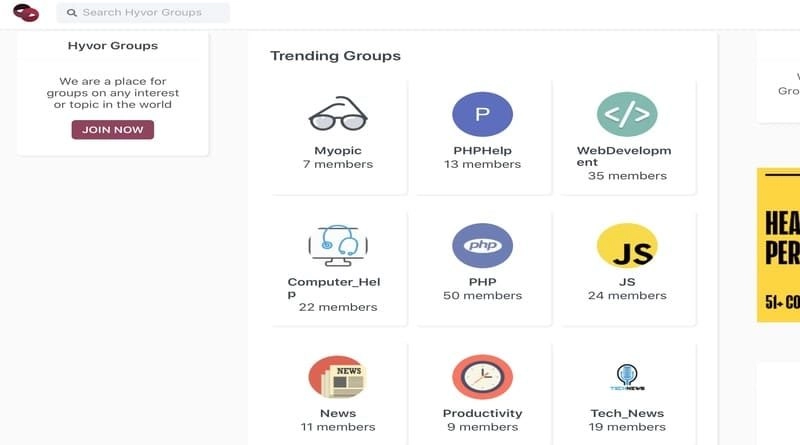
Task: Click the Productivity group name link
Action: click(482, 413)
